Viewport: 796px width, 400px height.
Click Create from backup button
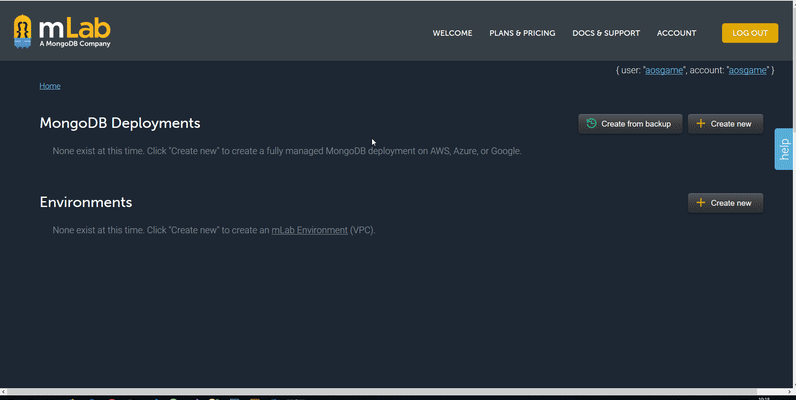click(630, 124)
